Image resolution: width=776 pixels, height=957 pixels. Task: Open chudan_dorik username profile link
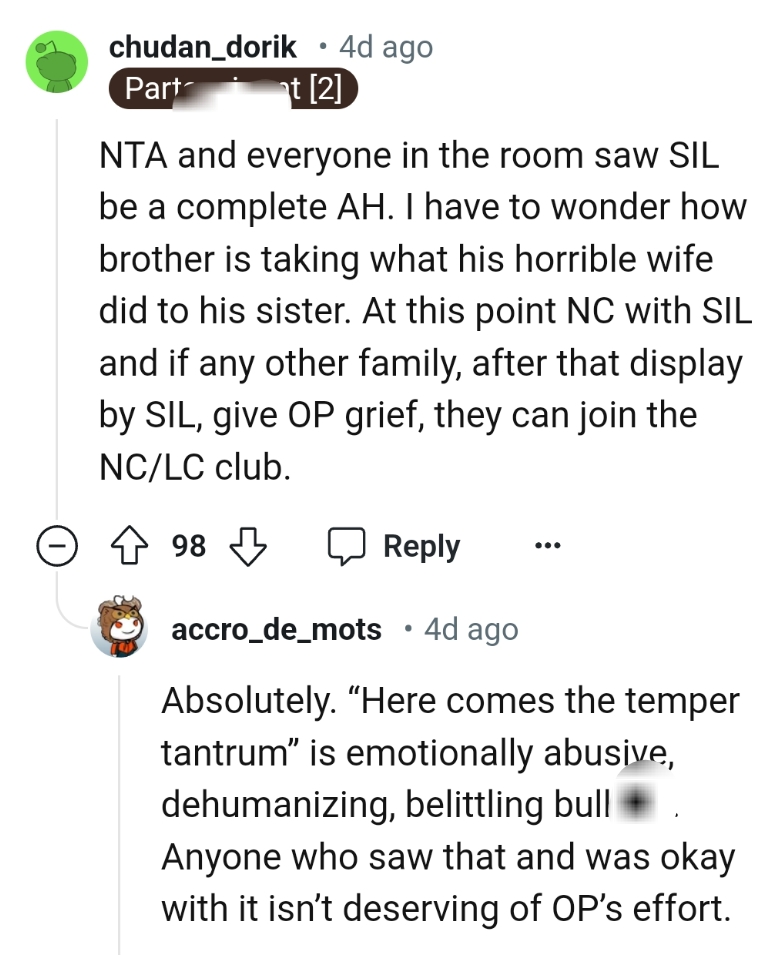(x=203, y=46)
